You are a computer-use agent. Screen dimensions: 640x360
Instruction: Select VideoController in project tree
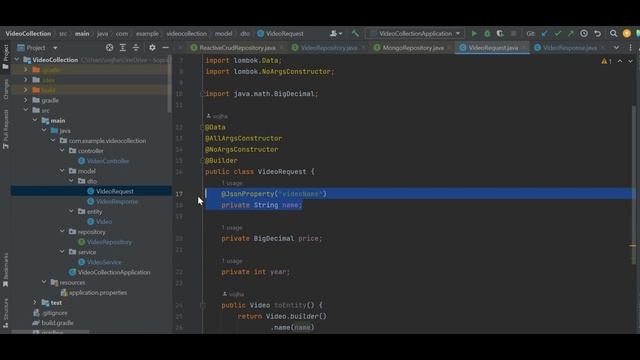pos(108,161)
